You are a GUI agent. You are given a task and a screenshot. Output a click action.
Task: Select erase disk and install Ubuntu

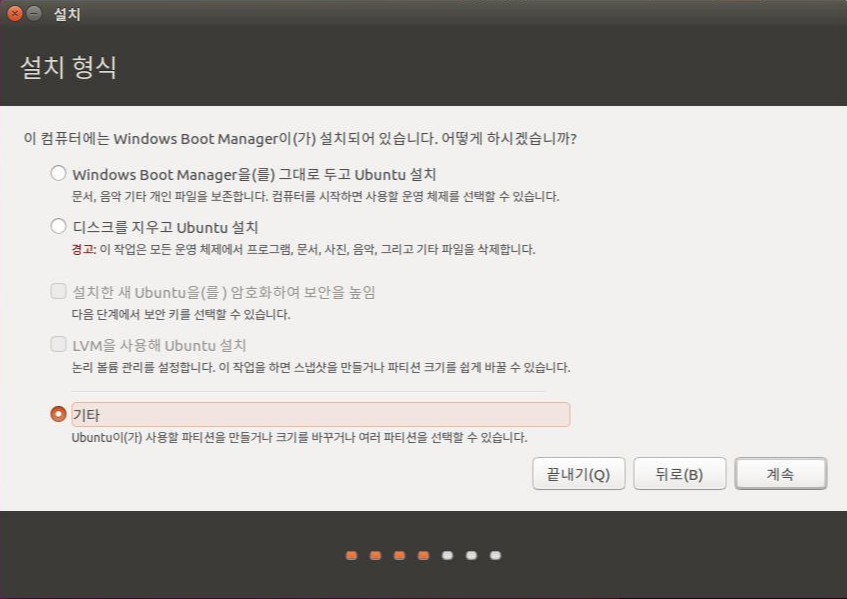pyautogui.click(x=58, y=226)
